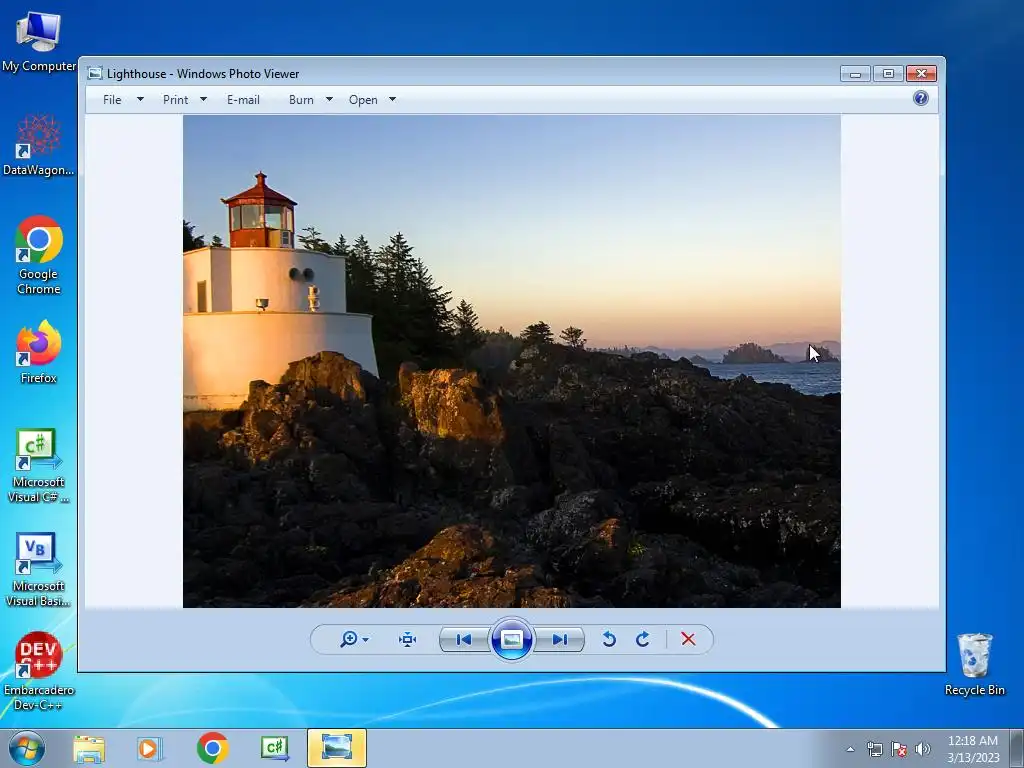Screen dimensions: 1024x768
Task: Open Chrome from the taskbar
Action: pos(212,748)
